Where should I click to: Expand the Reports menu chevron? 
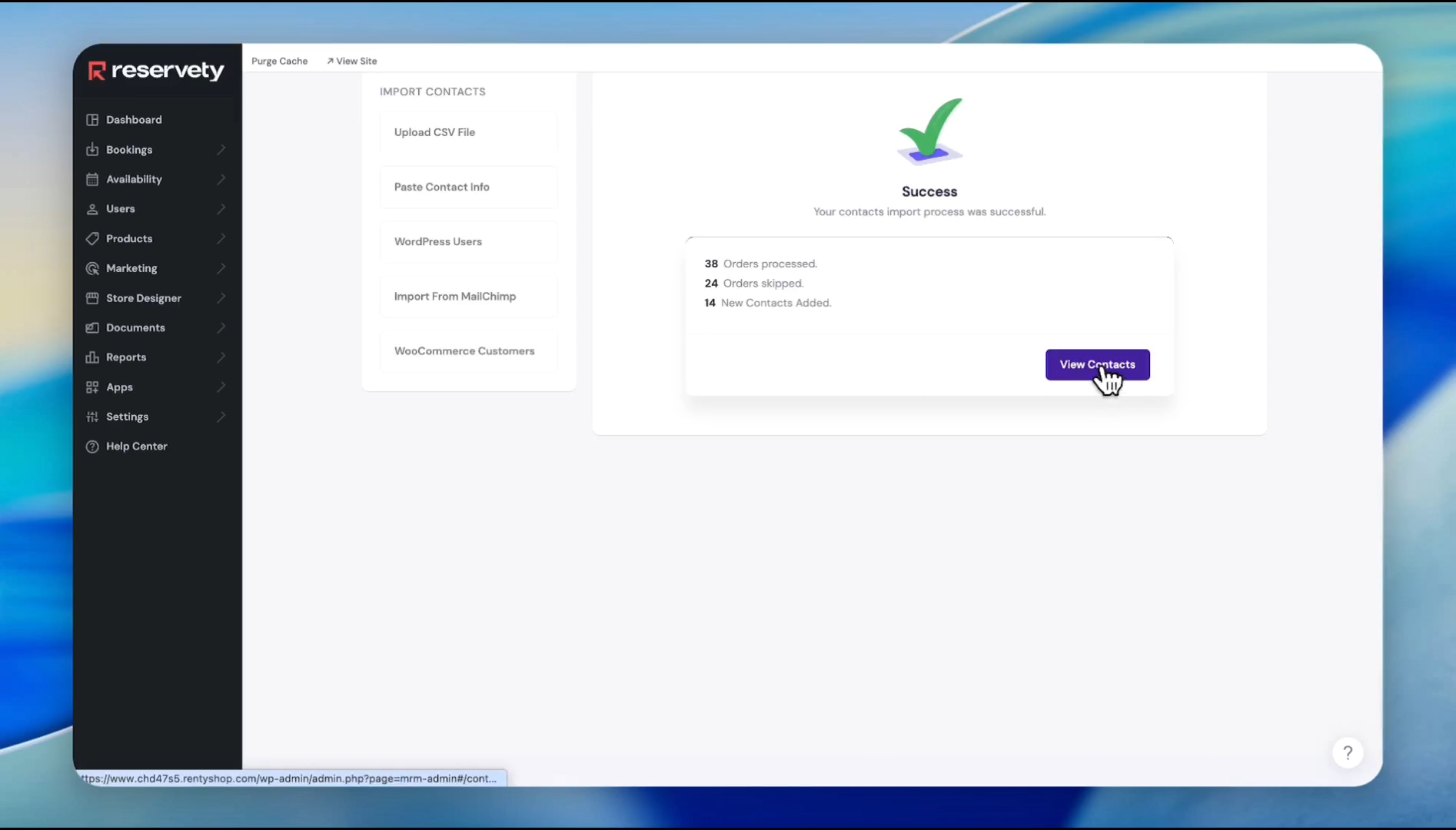tap(221, 357)
